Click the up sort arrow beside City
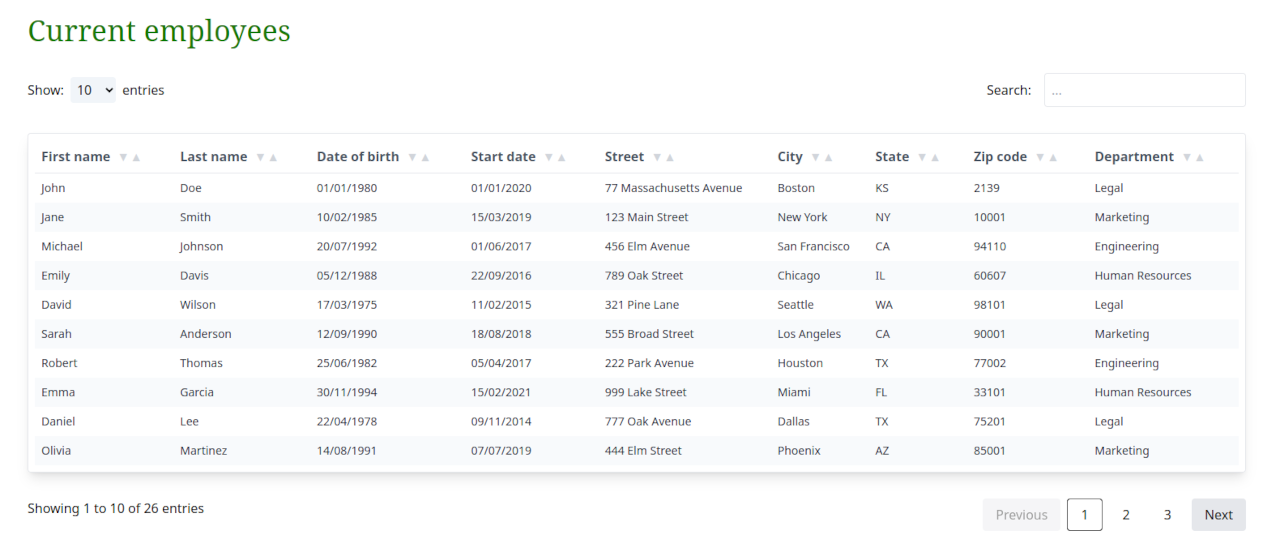This screenshot has height=552, width=1280. click(x=829, y=158)
